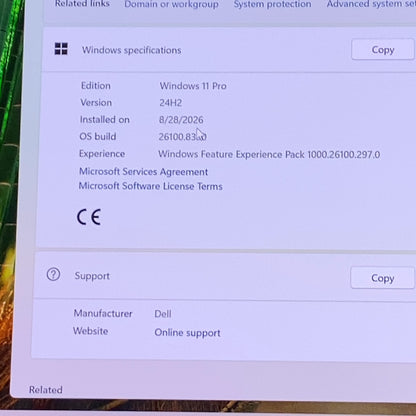Select the 24H2 version value

coord(170,103)
